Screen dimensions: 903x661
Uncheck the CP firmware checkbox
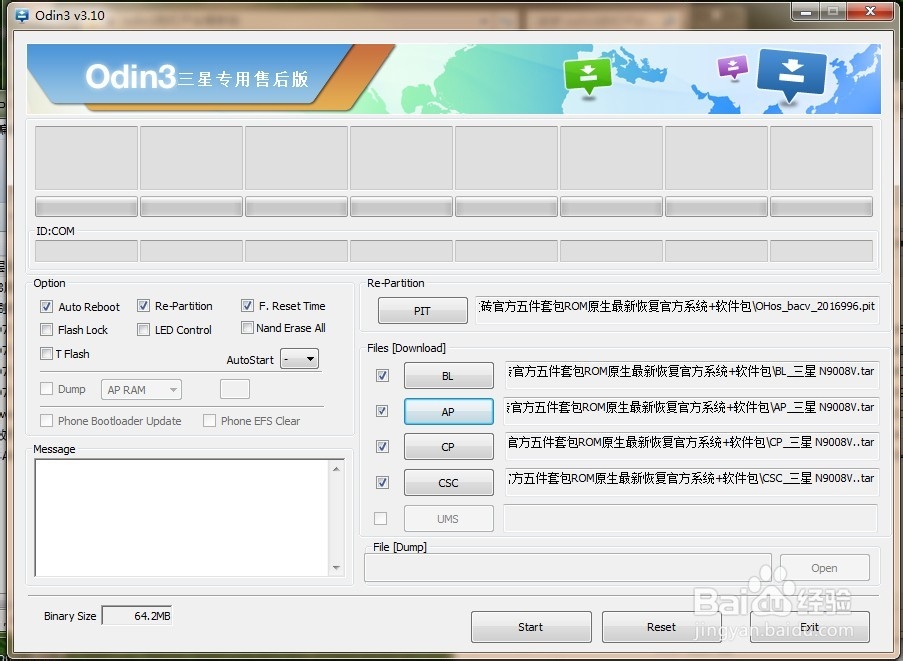click(x=382, y=446)
